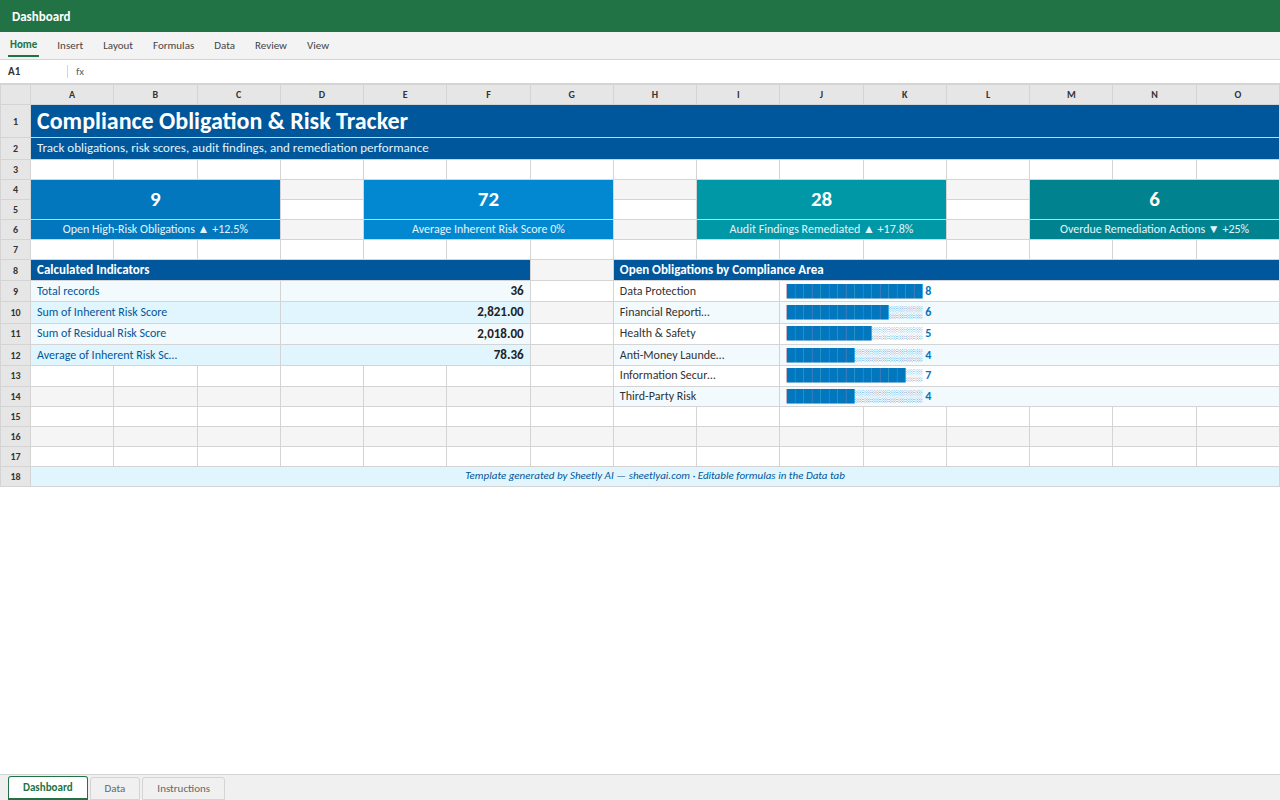Switch to the Data sheet tab

115,788
